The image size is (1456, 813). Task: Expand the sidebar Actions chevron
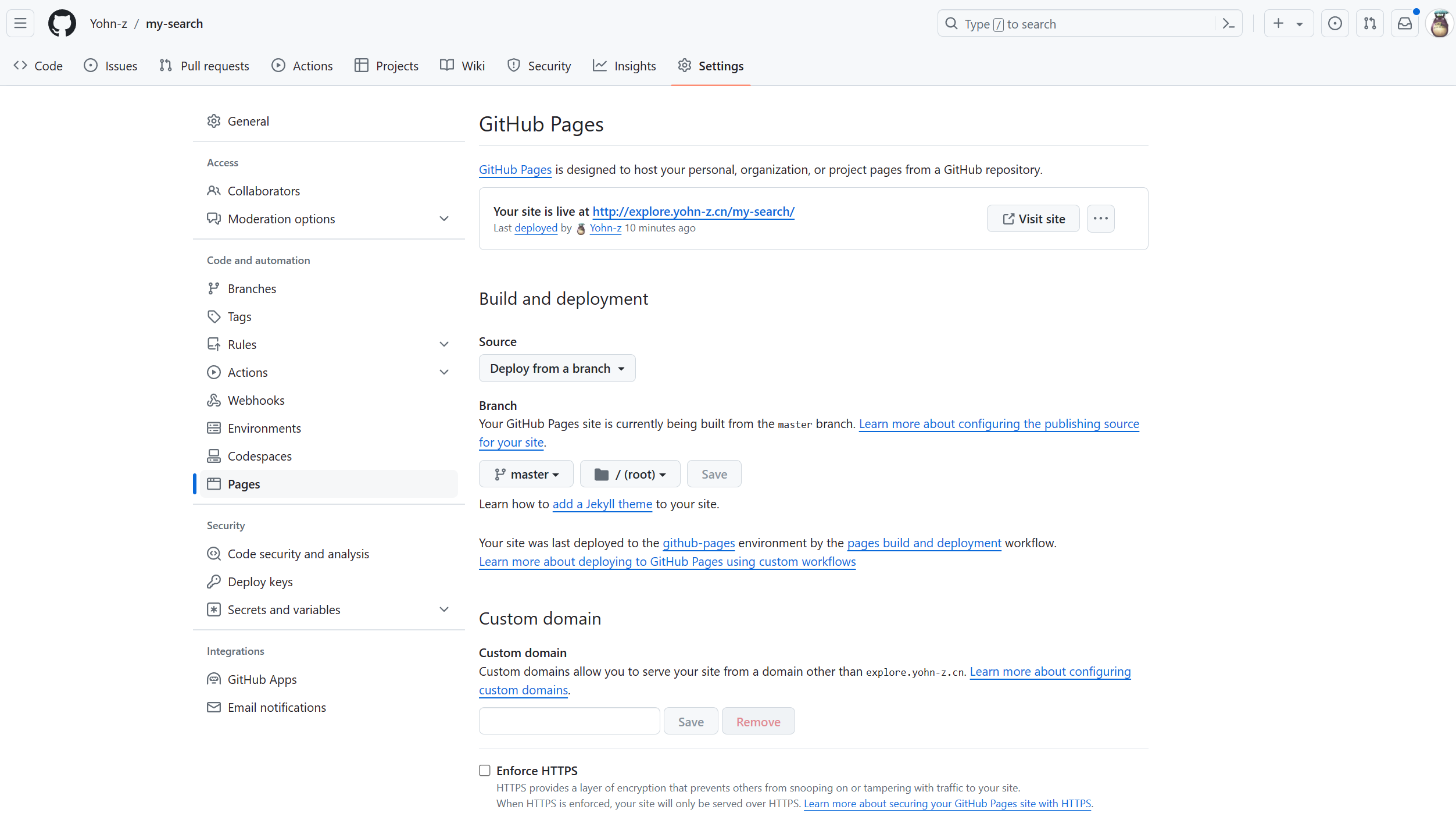tap(444, 372)
